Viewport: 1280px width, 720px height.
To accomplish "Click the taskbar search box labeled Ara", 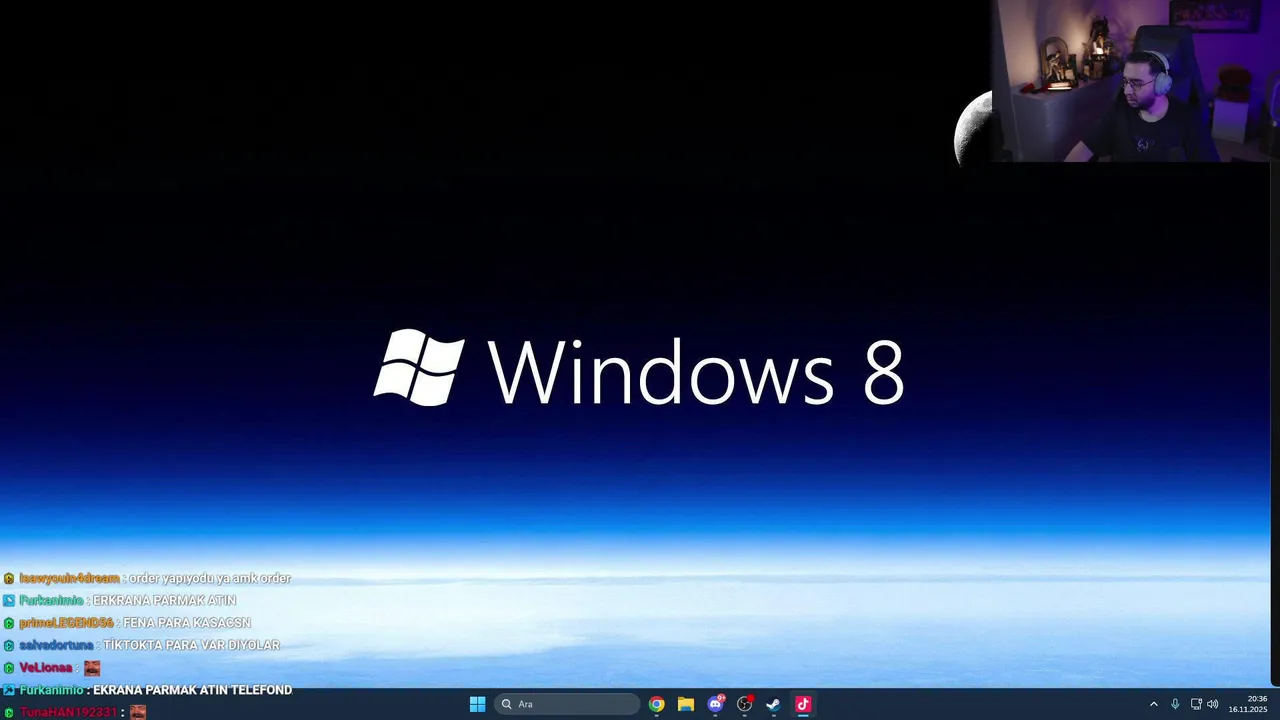I will point(567,704).
